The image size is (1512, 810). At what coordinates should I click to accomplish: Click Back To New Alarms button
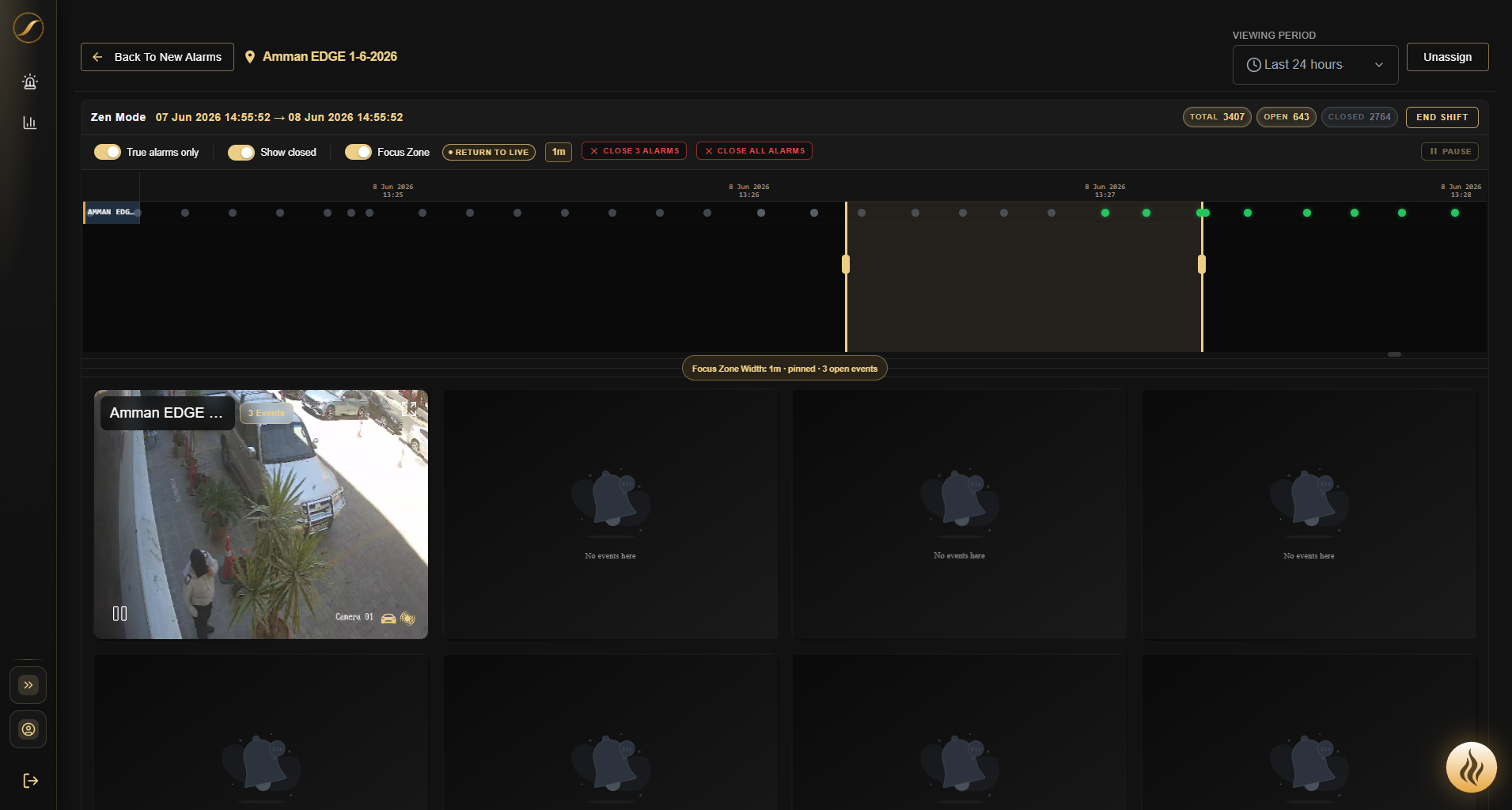click(157, 57)
